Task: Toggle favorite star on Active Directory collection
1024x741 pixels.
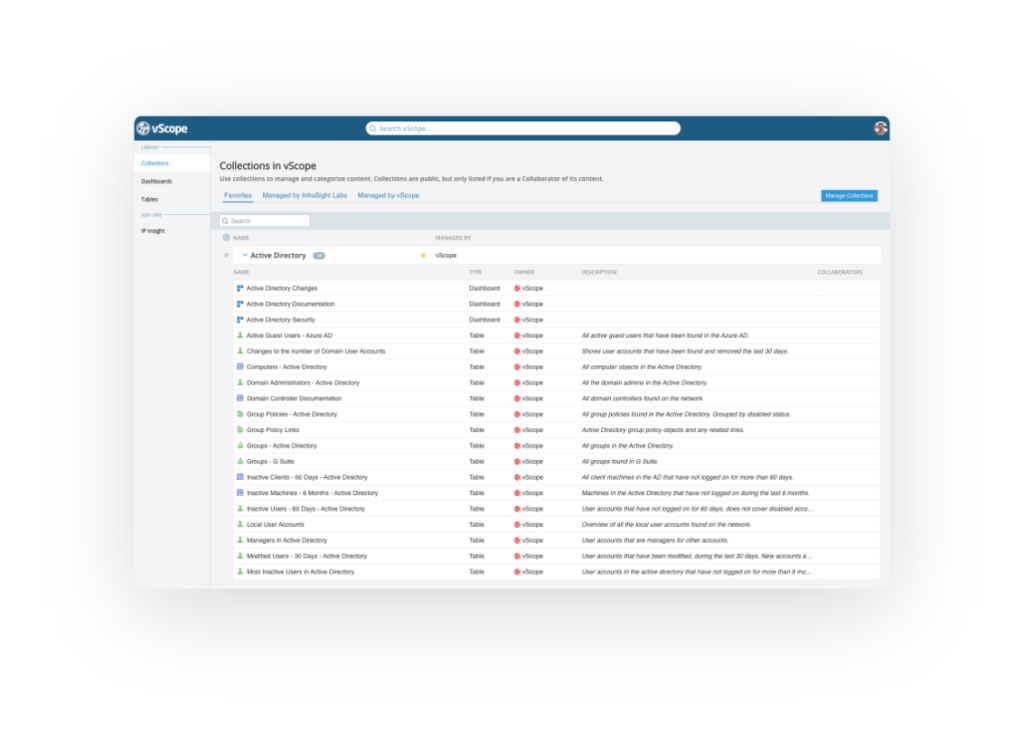Action: 423,255
